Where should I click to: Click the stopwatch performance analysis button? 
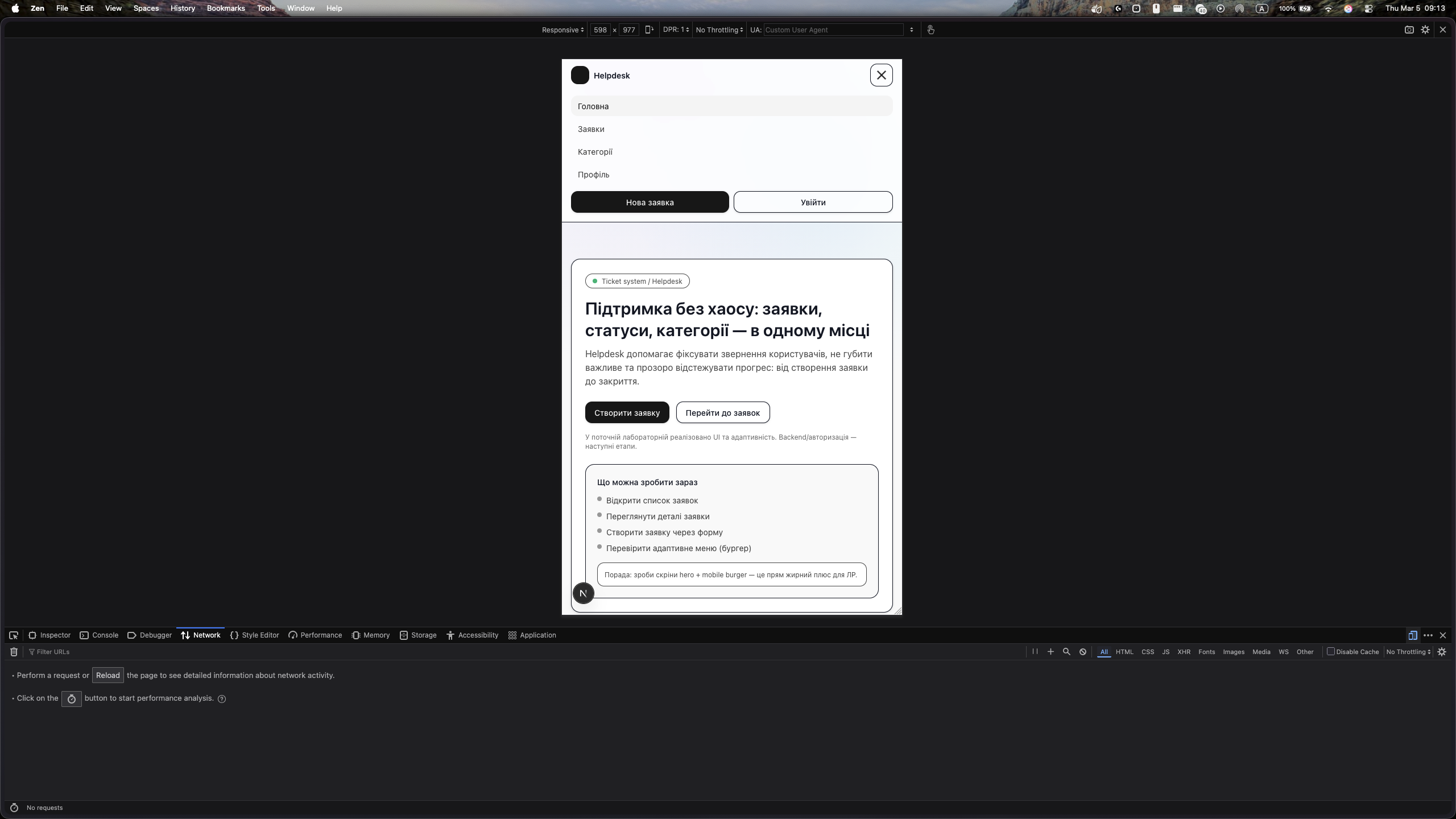72,699
